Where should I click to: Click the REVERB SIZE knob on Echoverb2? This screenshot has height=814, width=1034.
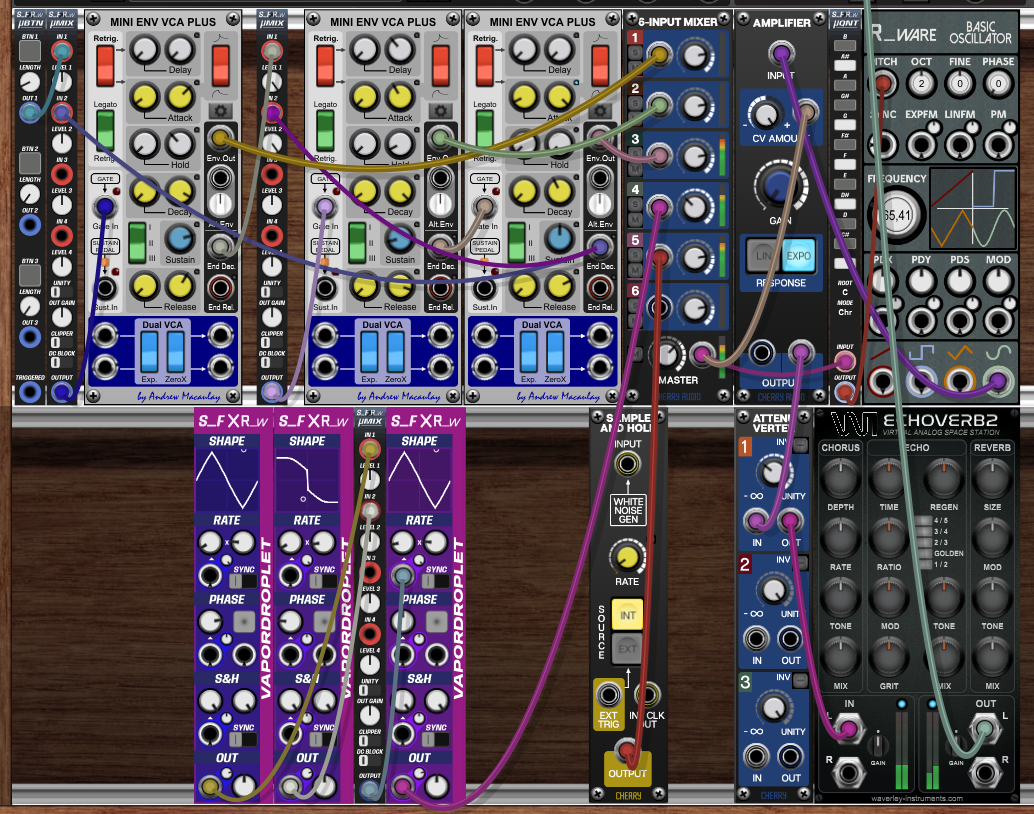(992, 478)
